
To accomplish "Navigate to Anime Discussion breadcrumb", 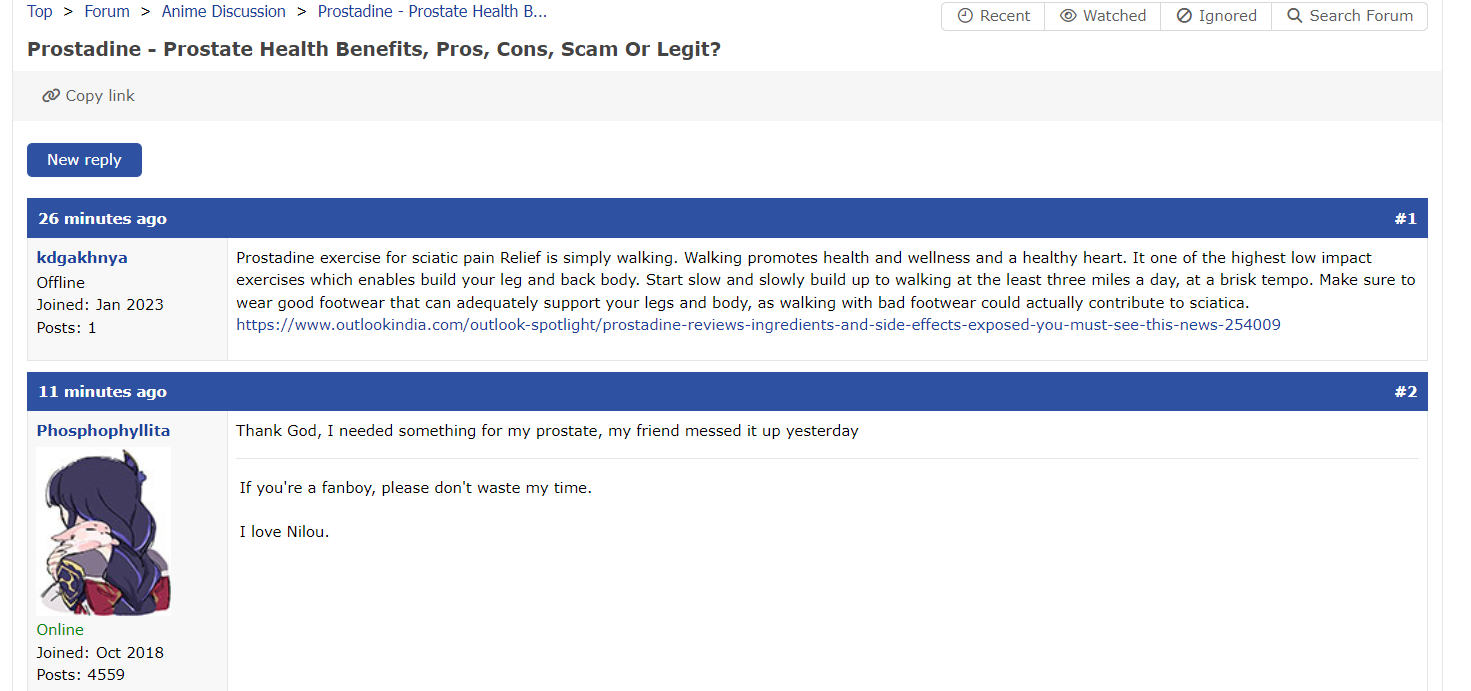I will 223,12.
